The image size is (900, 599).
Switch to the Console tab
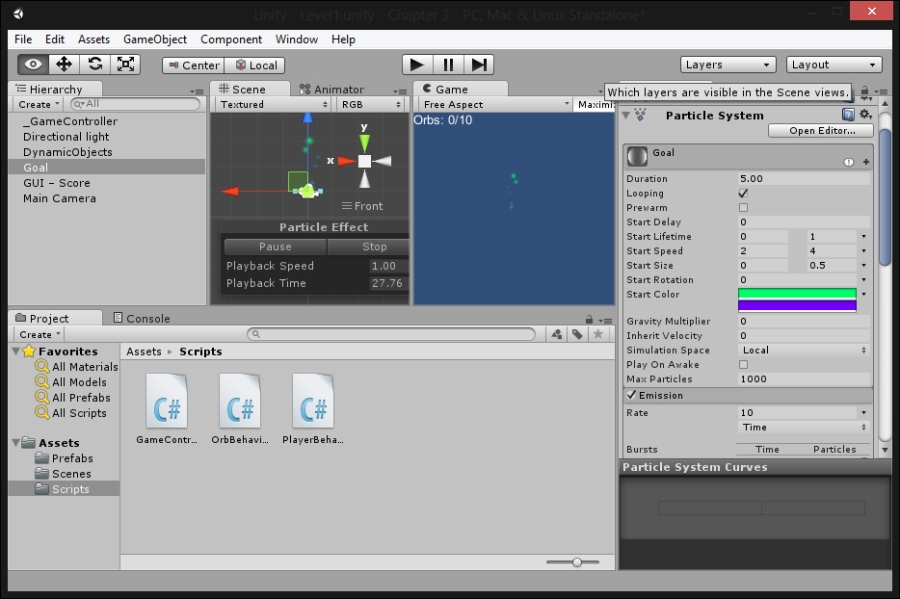(142, 318)
